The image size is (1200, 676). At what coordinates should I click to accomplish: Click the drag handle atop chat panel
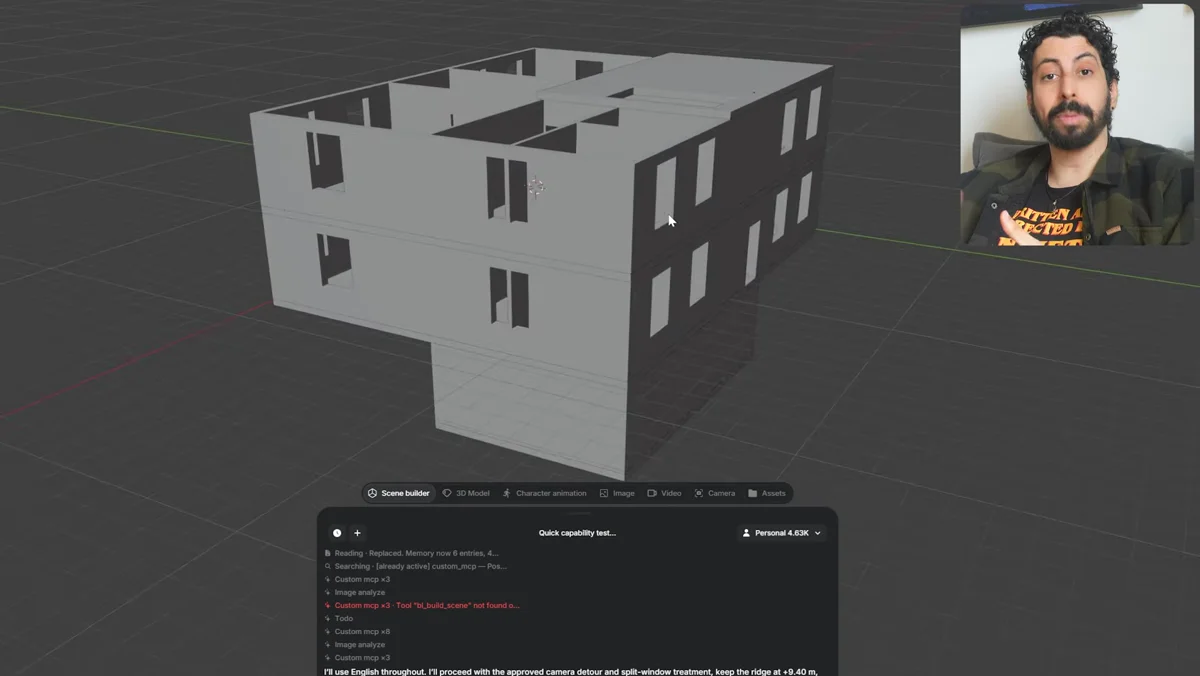click(x=578, y=513)
